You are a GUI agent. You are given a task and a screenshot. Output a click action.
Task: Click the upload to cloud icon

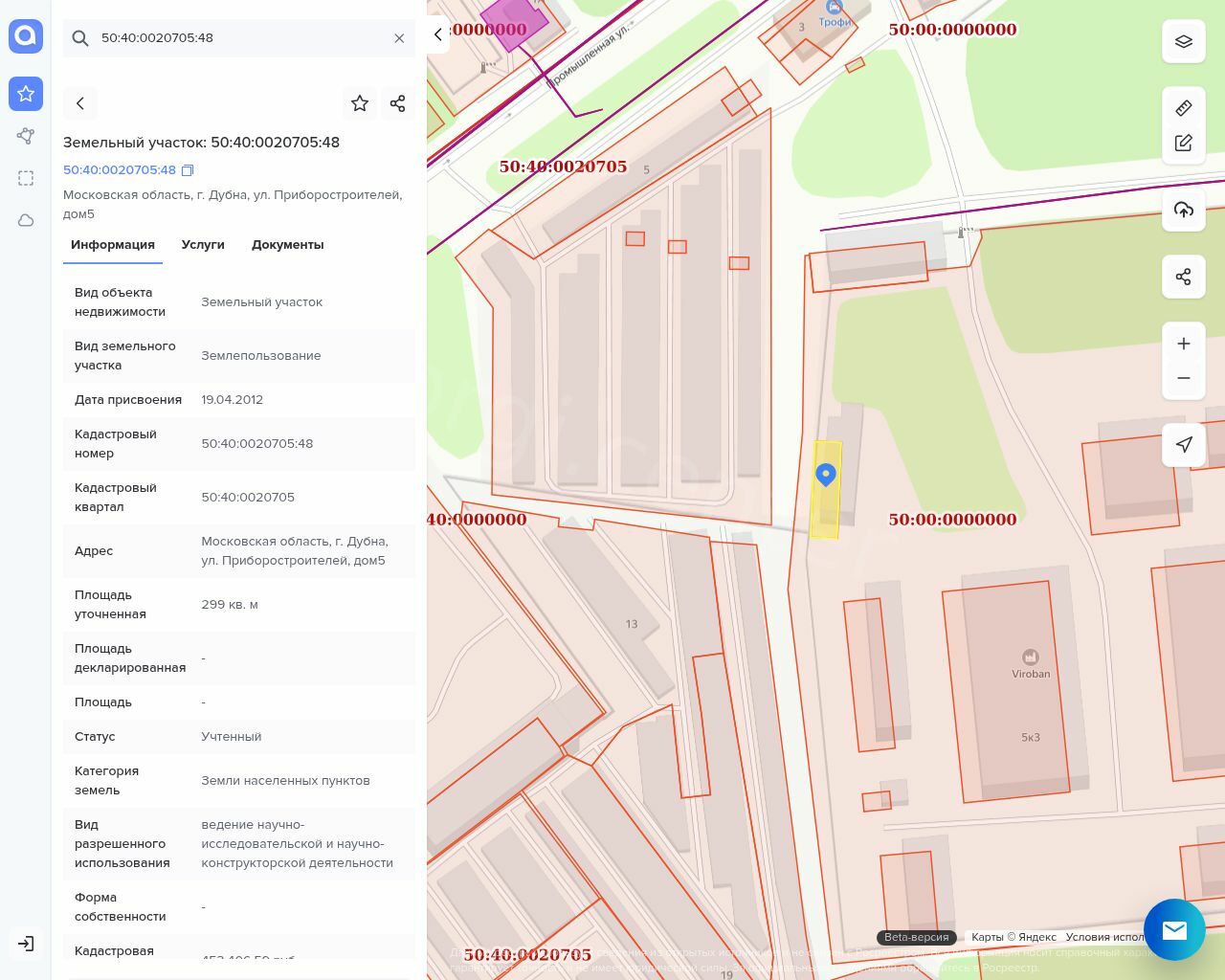[x=1184, y=211]
